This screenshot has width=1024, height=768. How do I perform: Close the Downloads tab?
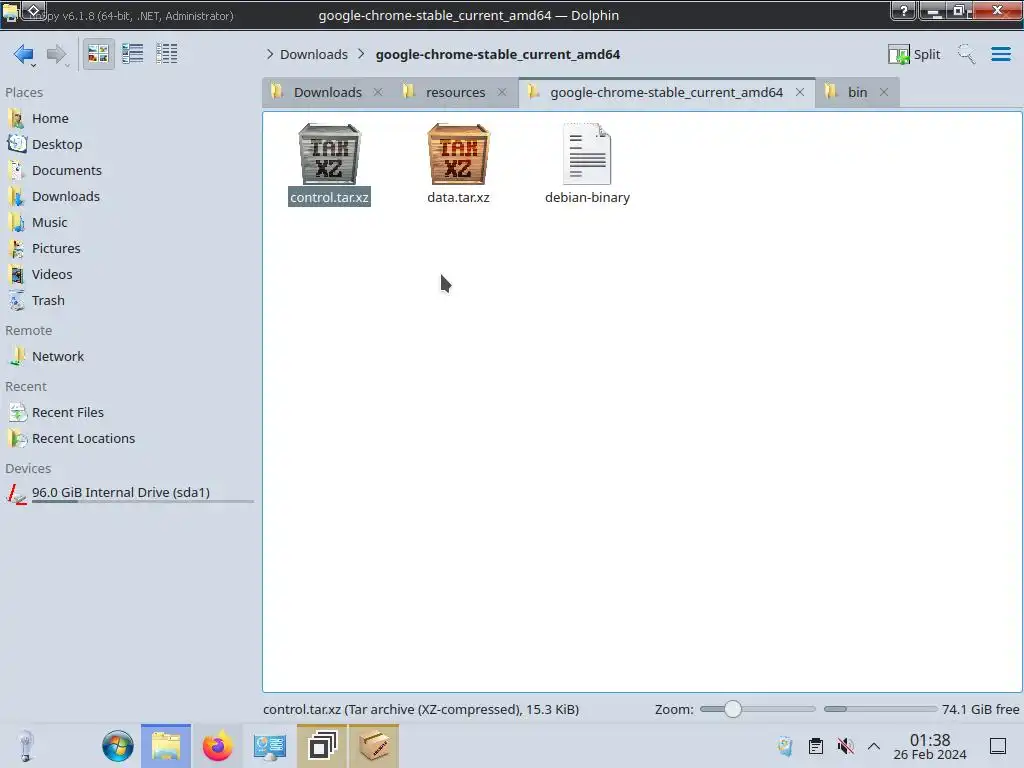click(377, 92)
